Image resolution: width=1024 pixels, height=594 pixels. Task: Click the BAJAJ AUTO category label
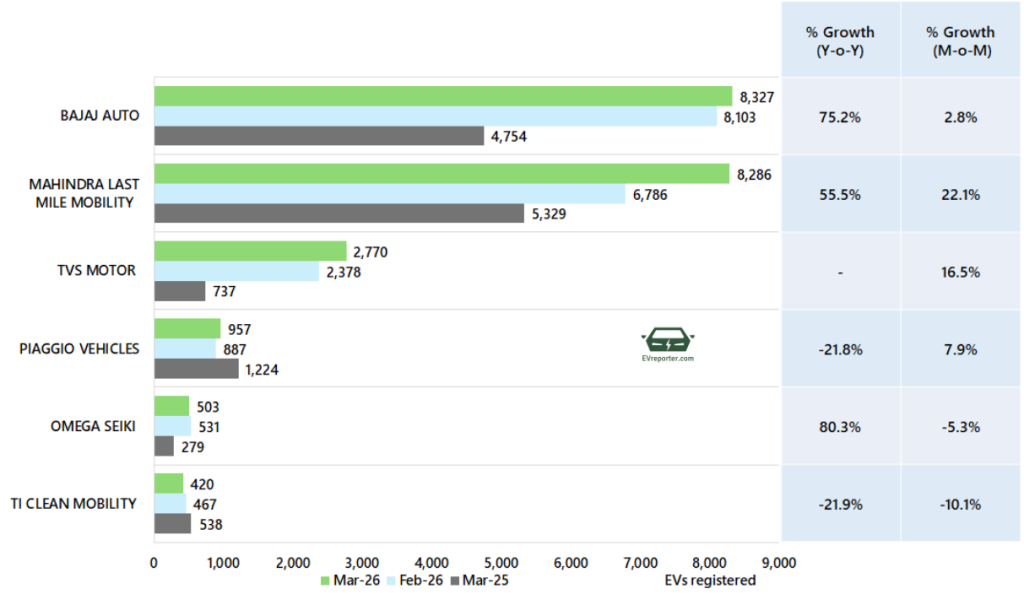click(99, 116)
